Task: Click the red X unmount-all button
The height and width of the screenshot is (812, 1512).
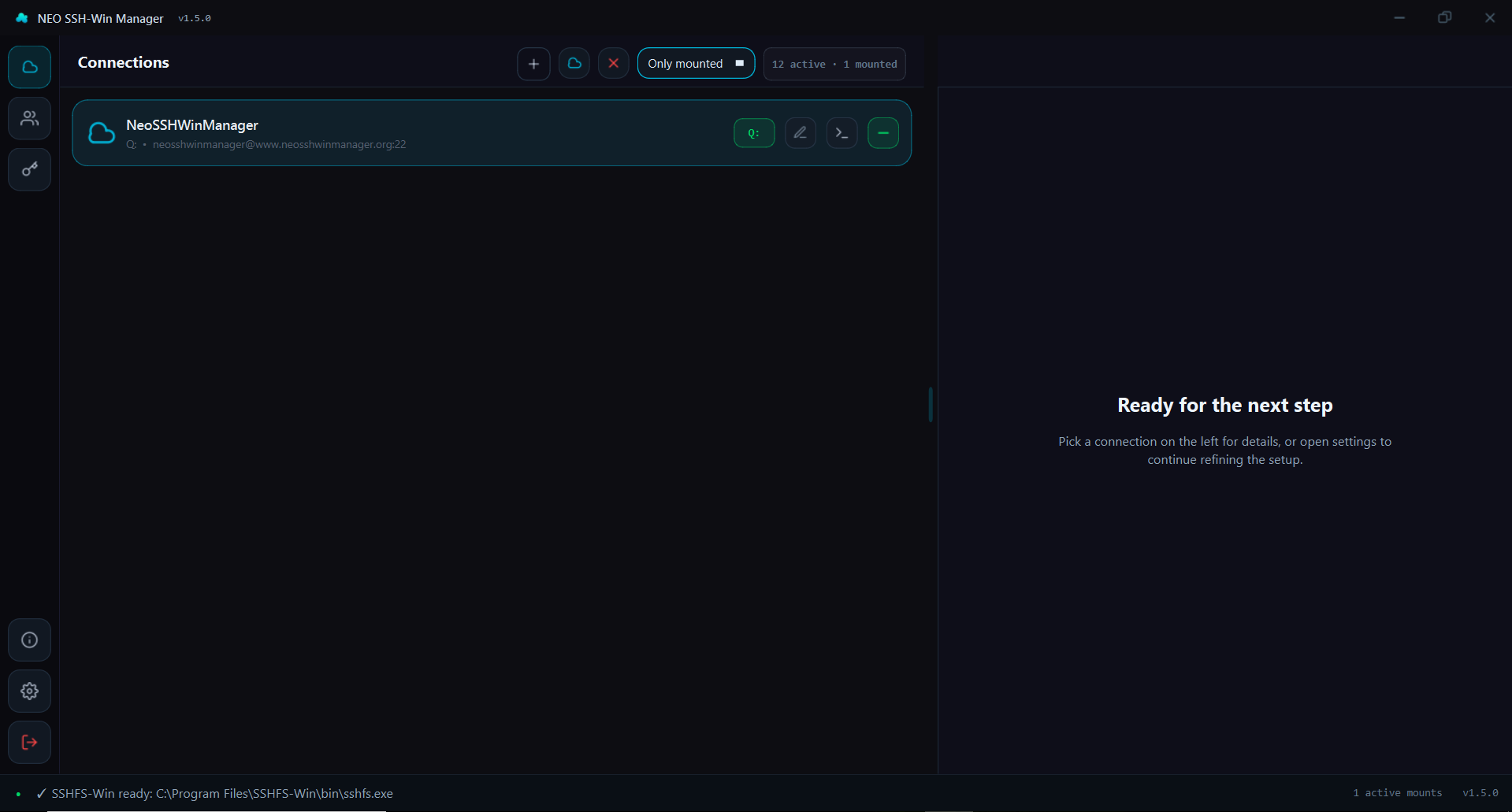Action: (614, 64)
